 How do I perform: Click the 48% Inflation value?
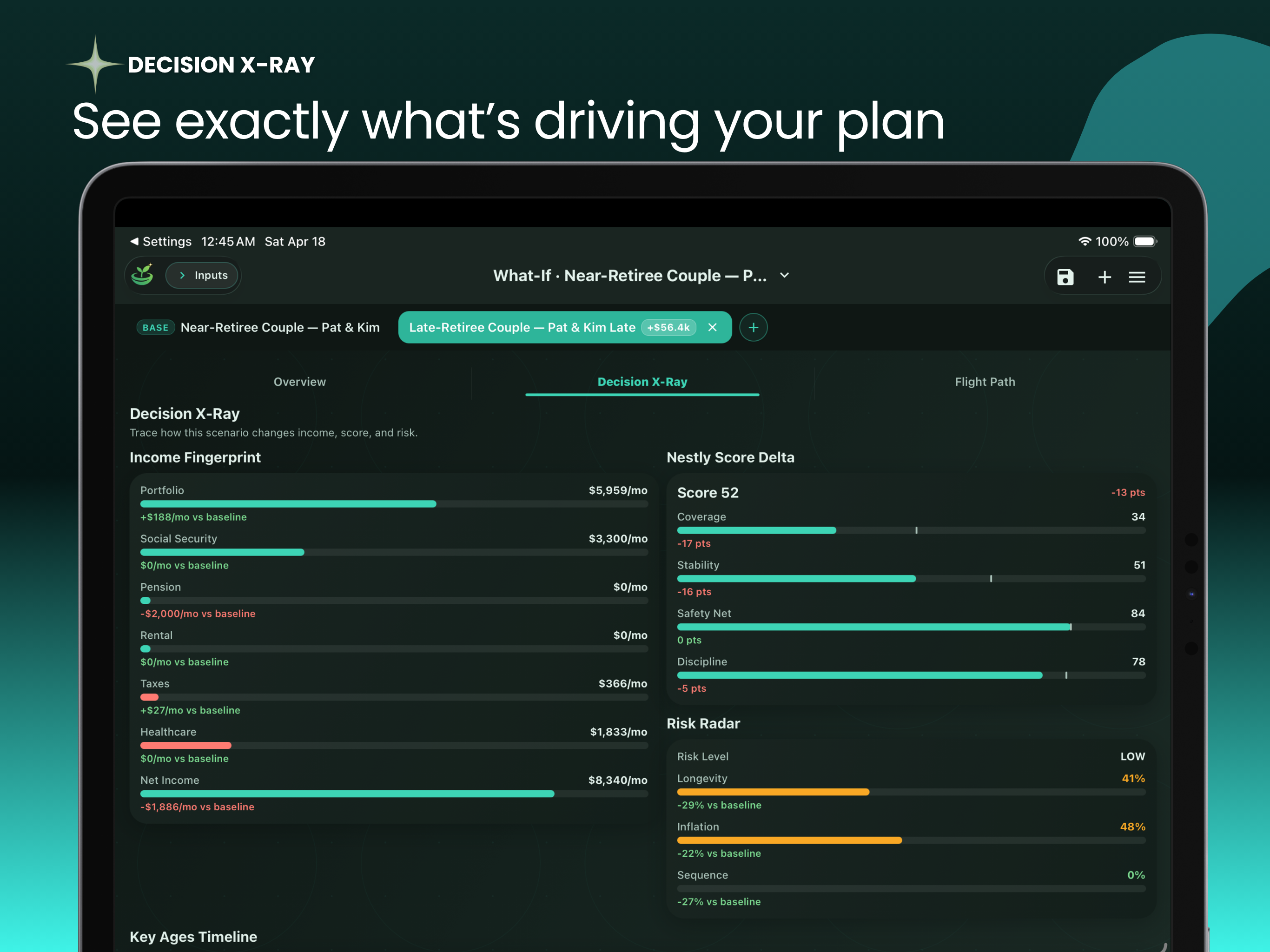coord(1132,826)
